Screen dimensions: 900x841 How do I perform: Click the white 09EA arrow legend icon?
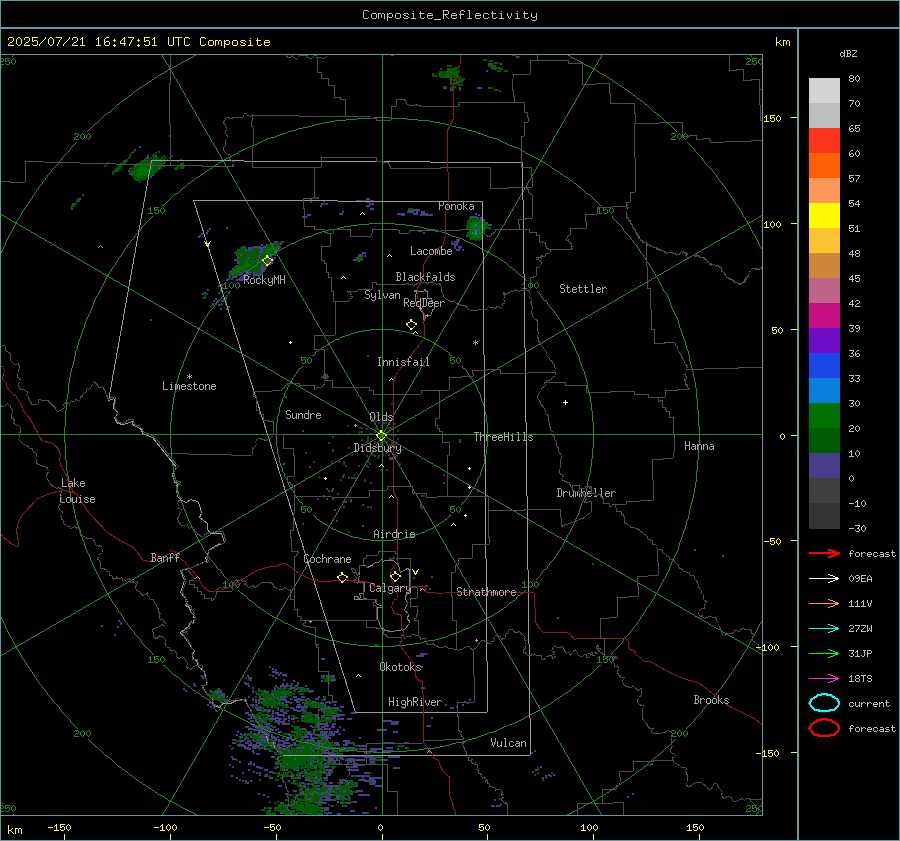(x=824, y=579)
